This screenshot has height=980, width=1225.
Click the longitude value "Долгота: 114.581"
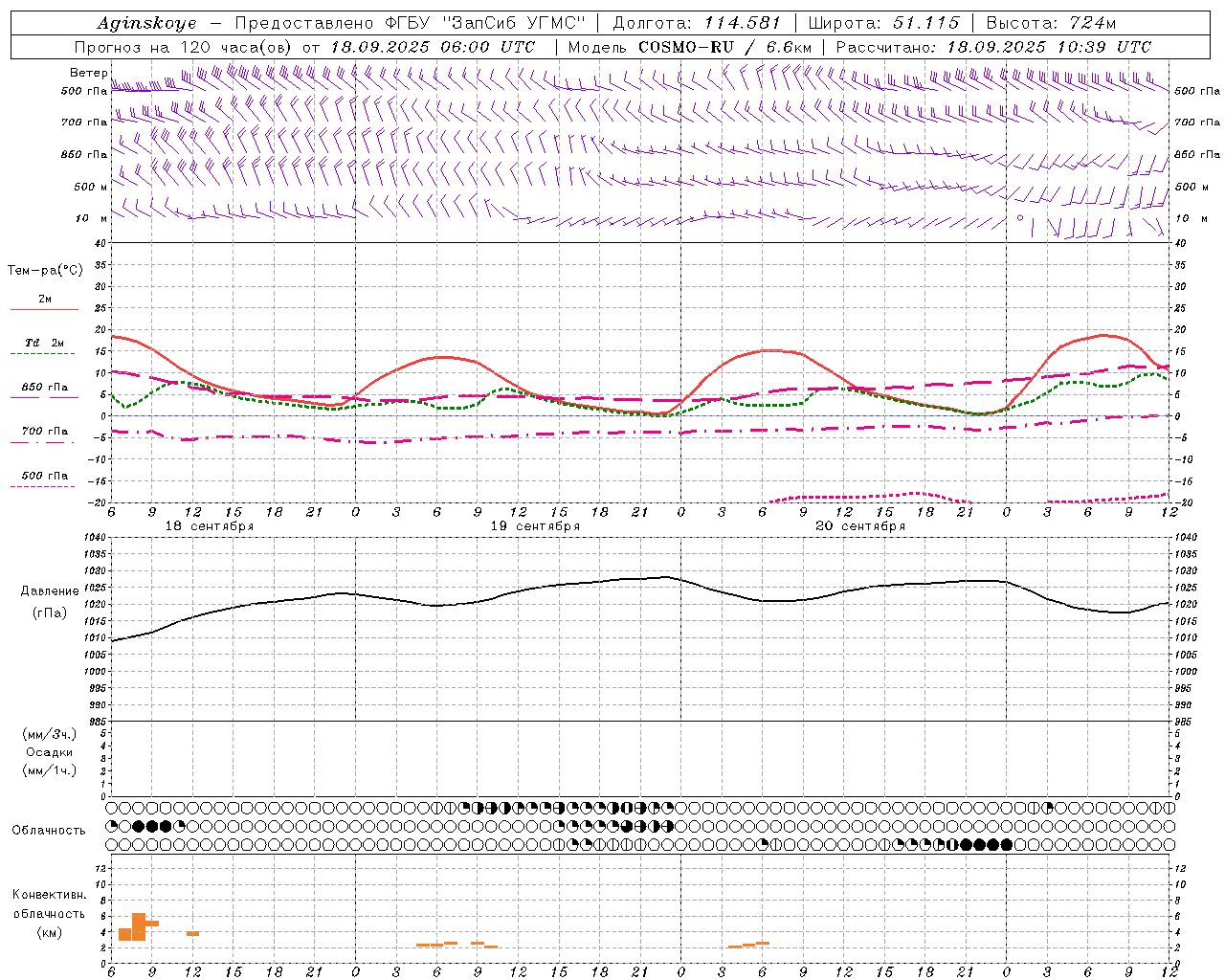tap(697, 23)
